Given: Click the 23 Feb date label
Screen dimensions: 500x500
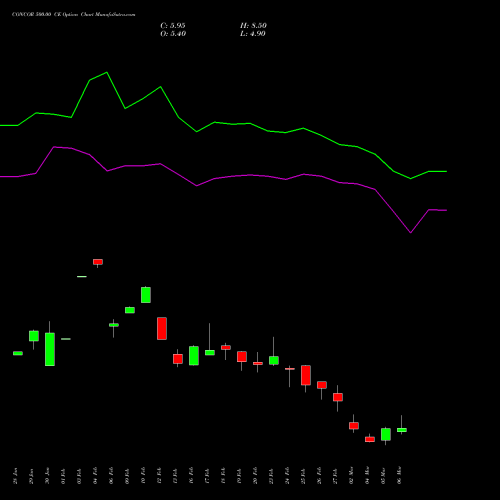Looking at the screenshot, I should click(271, 476).
